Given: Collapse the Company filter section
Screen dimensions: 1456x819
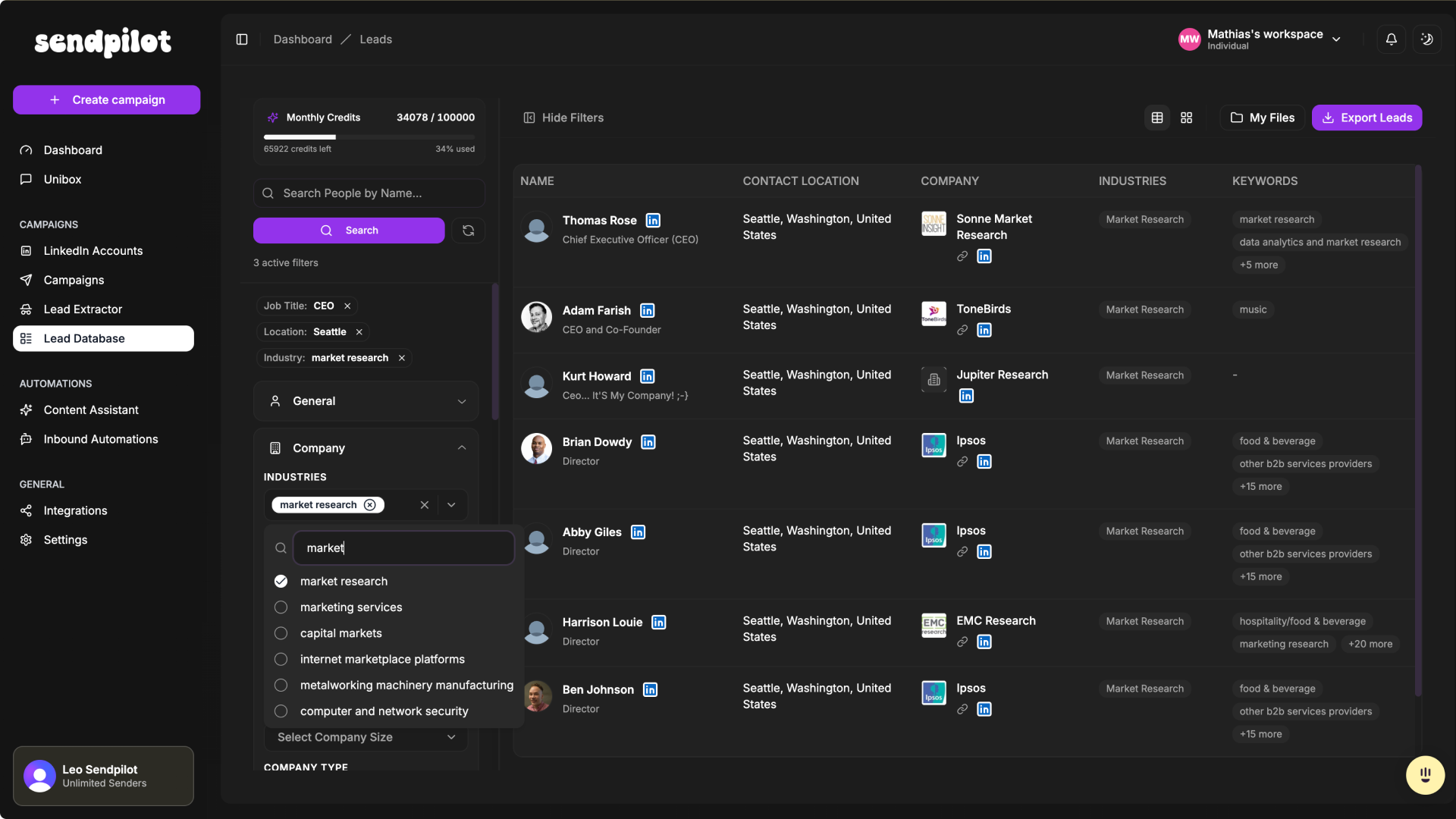Looking at the screenshot, I should (366, 448).
